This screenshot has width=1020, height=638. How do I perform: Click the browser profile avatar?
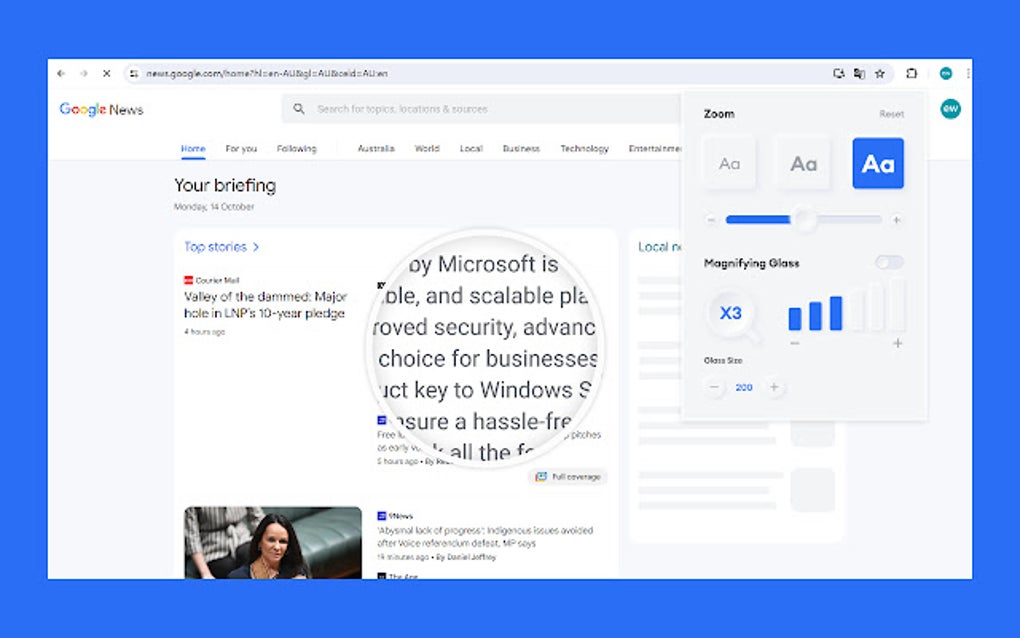click(x=948, y=73)
